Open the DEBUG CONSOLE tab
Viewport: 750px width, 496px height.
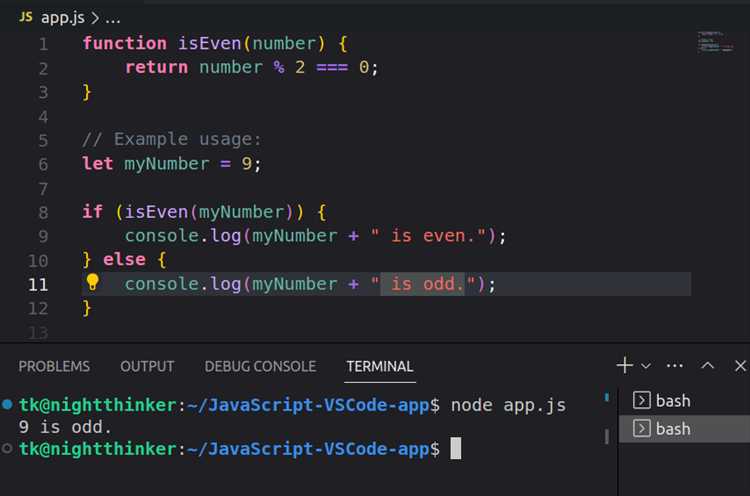(x=260, y=366)
